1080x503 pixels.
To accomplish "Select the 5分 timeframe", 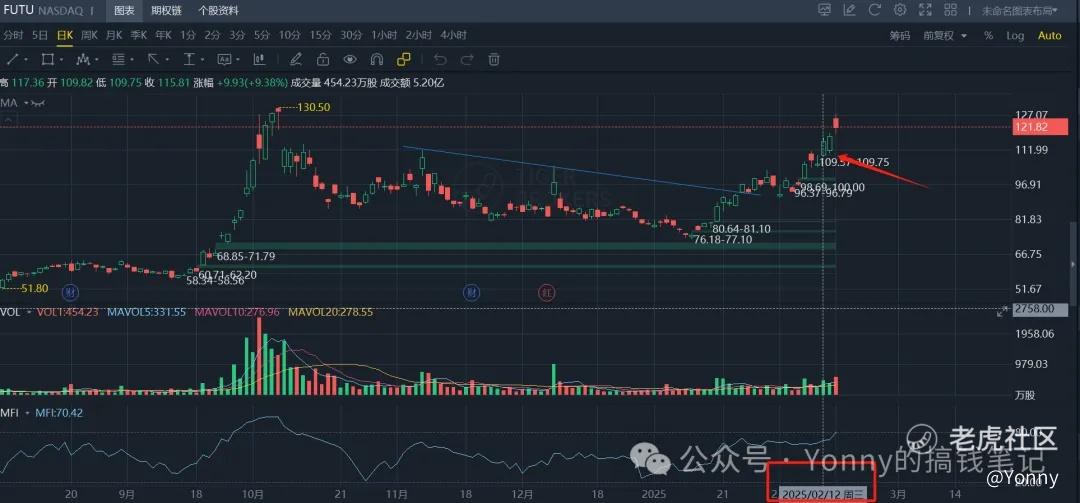I will pyautogui.click(x=262, y=35).
